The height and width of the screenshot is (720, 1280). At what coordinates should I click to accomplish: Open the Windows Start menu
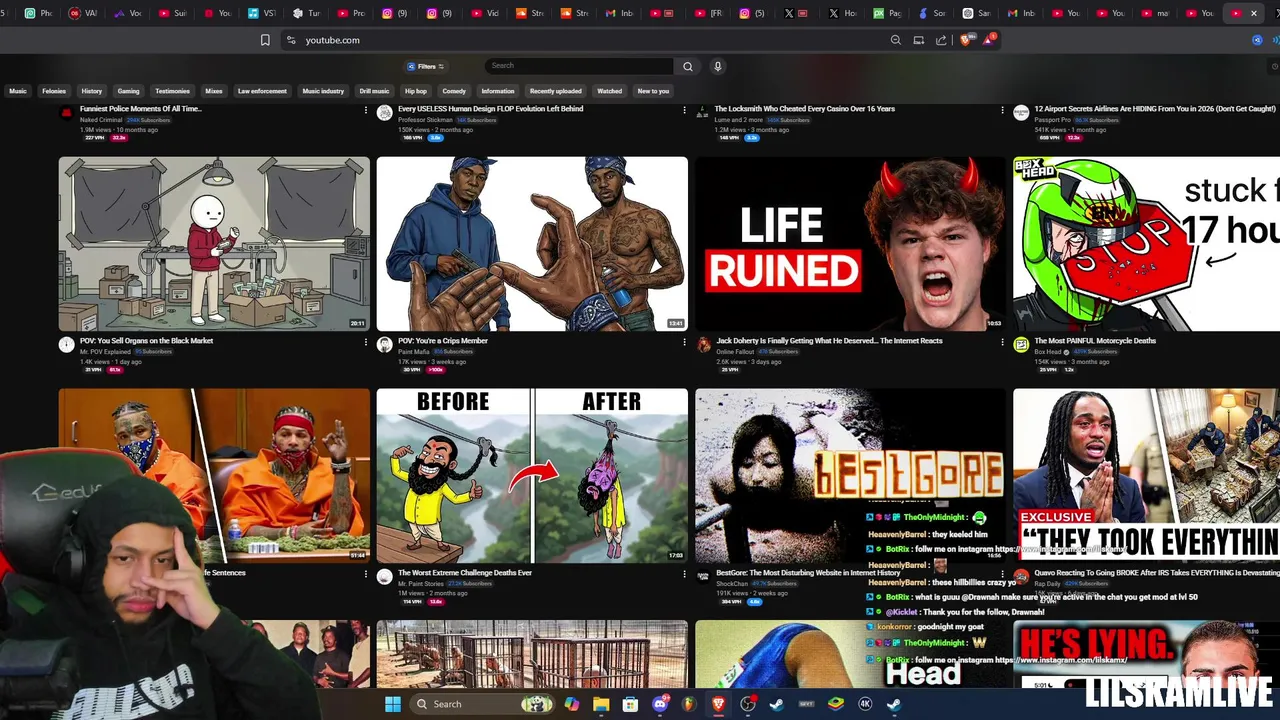(393, 704)
